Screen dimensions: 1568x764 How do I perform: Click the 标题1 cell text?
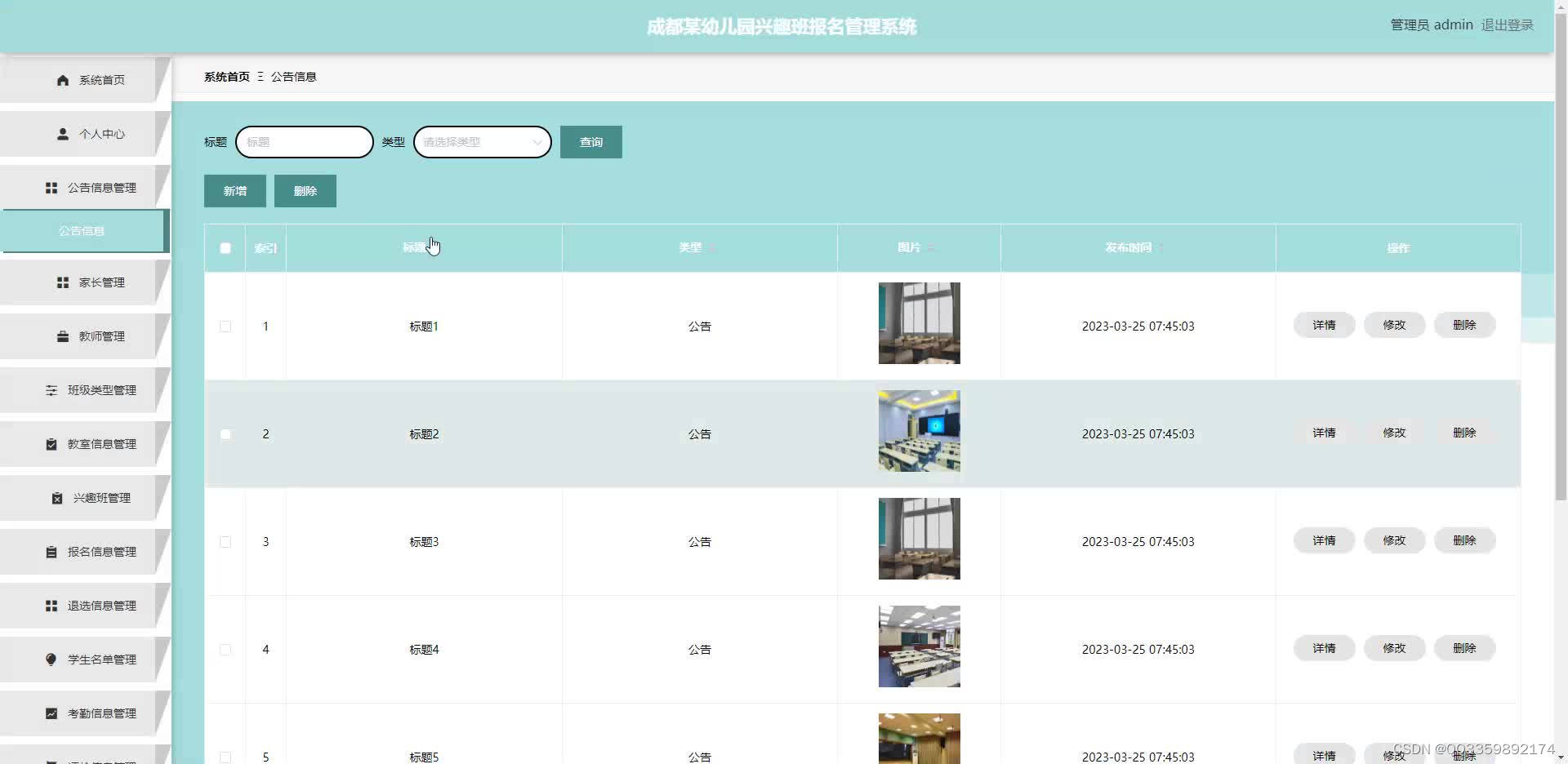point(424,326)
